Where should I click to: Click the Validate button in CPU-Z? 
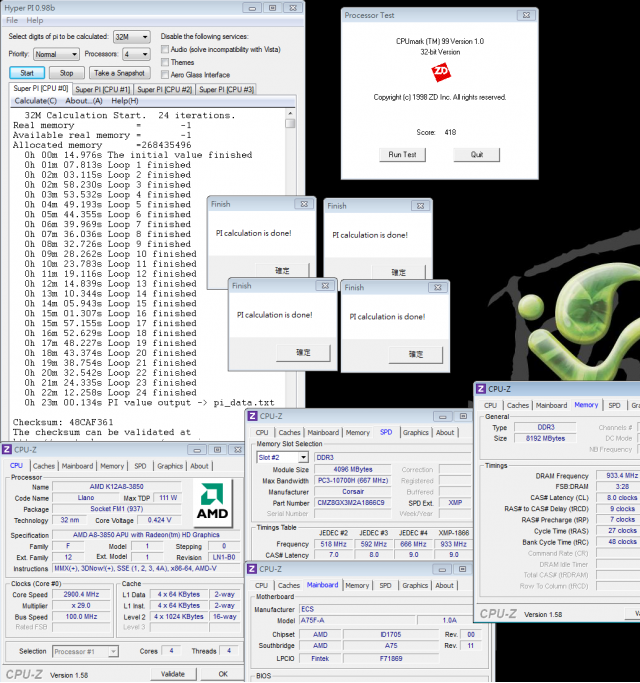click(173, 673)
